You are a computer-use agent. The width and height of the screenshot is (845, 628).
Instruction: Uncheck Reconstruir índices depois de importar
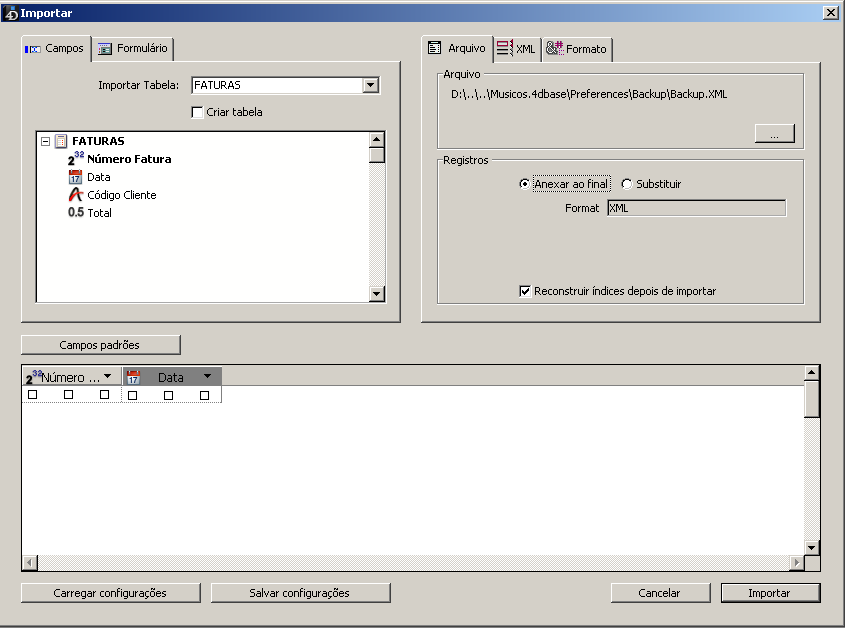[x=525, y=291]
